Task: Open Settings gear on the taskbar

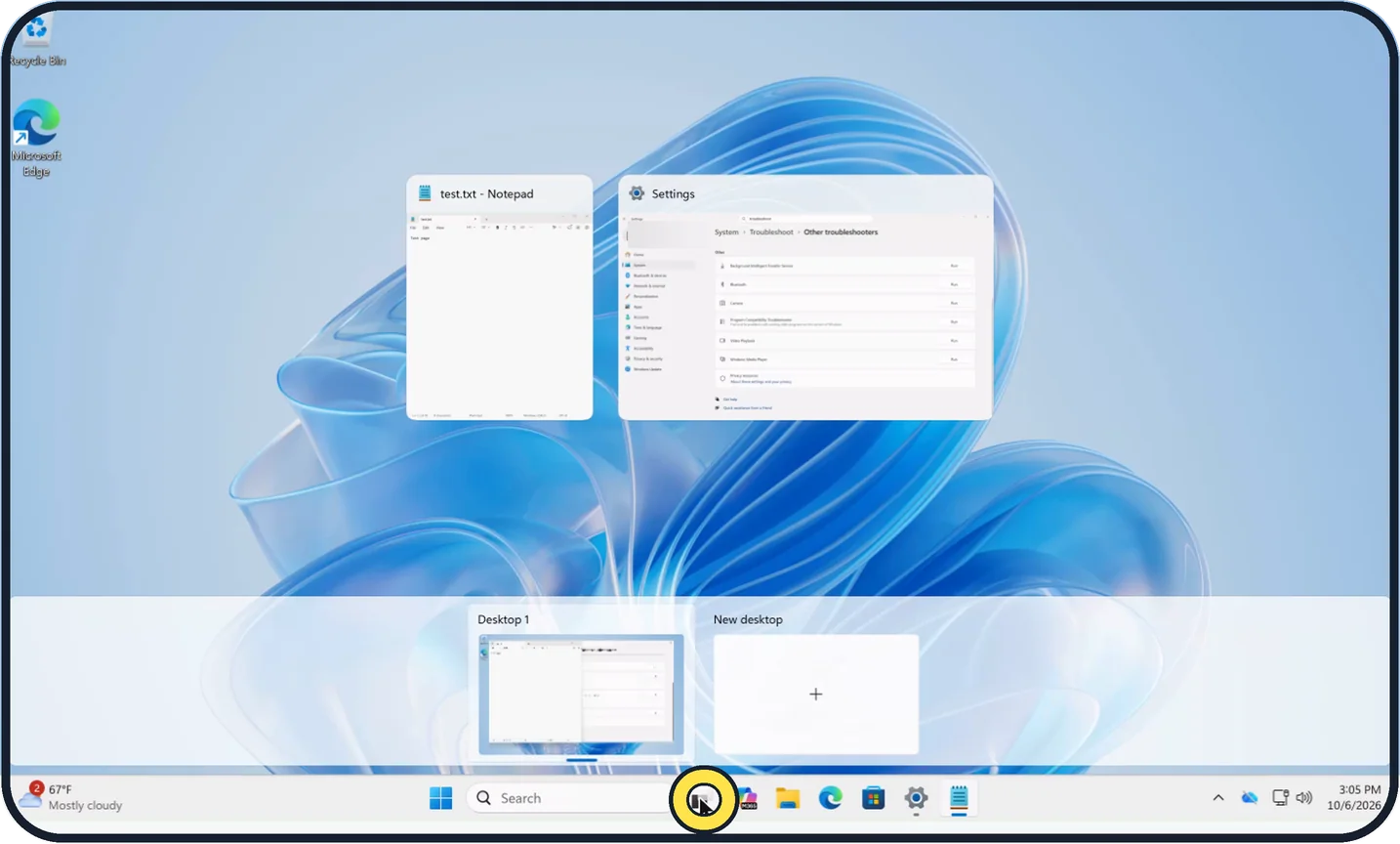Action: click(x=916, y=798)
